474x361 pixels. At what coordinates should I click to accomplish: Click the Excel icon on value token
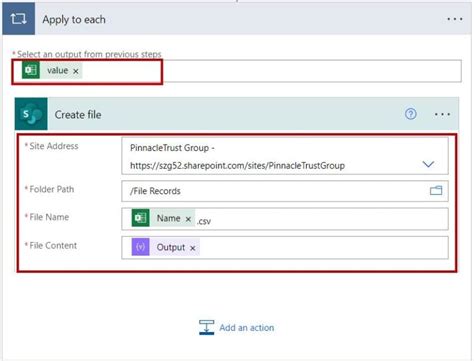pos(31,70)
